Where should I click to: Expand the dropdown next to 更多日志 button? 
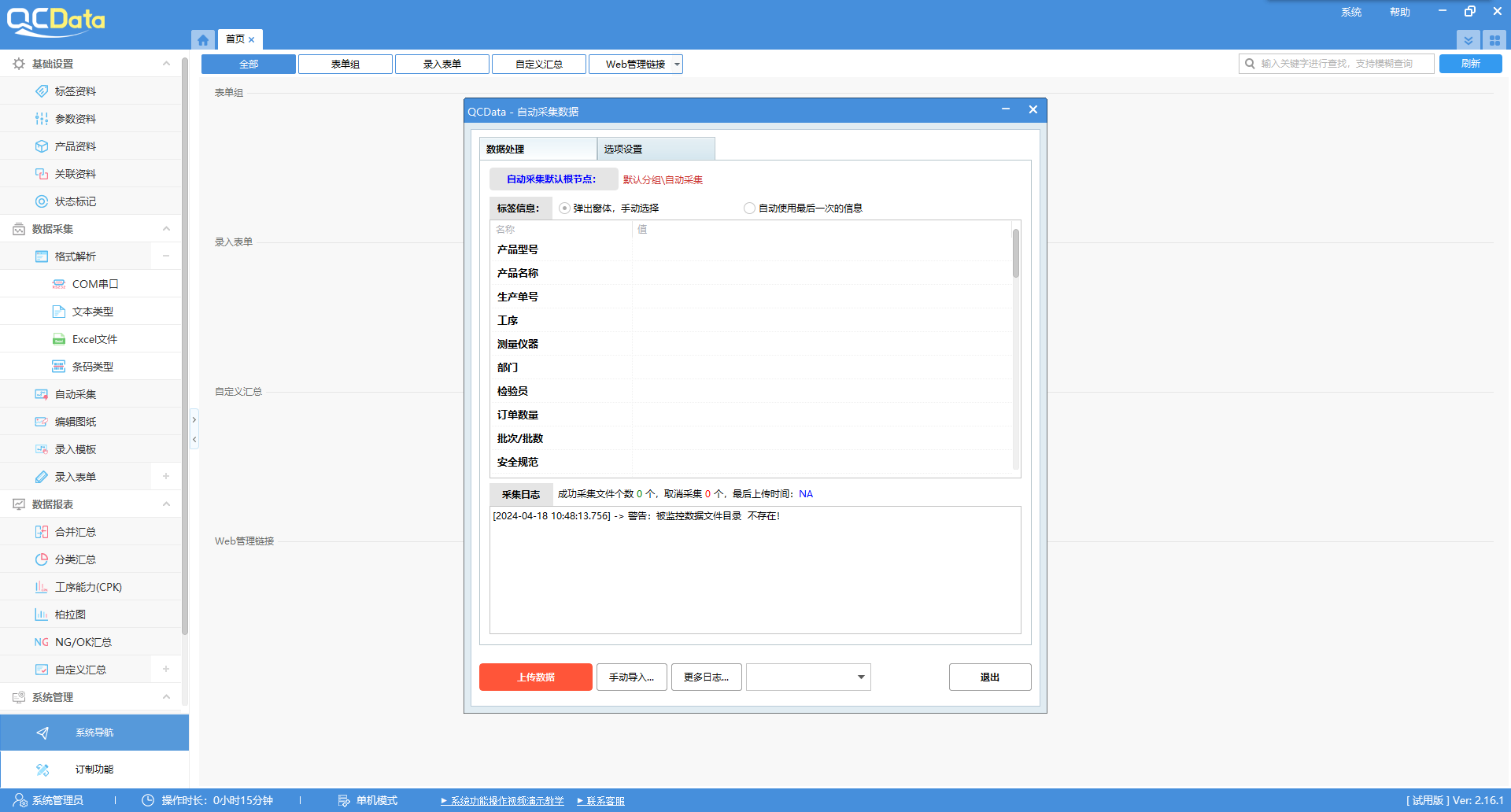[862, 677]
